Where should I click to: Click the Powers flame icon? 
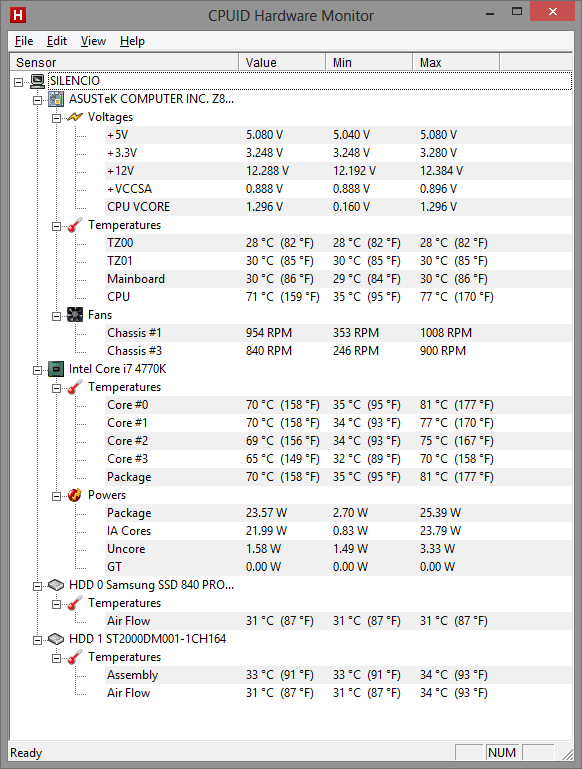(75, 495)
